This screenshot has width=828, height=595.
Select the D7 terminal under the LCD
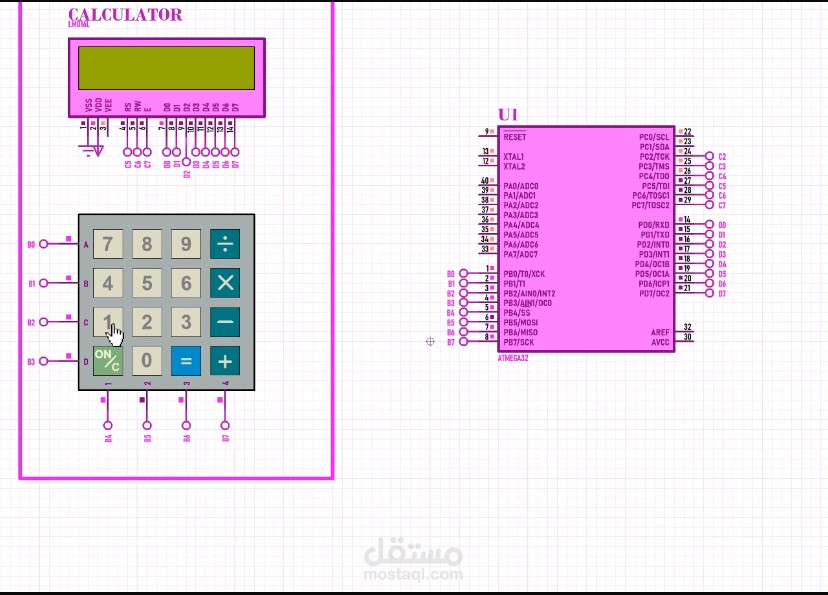[x=235, y=152]
